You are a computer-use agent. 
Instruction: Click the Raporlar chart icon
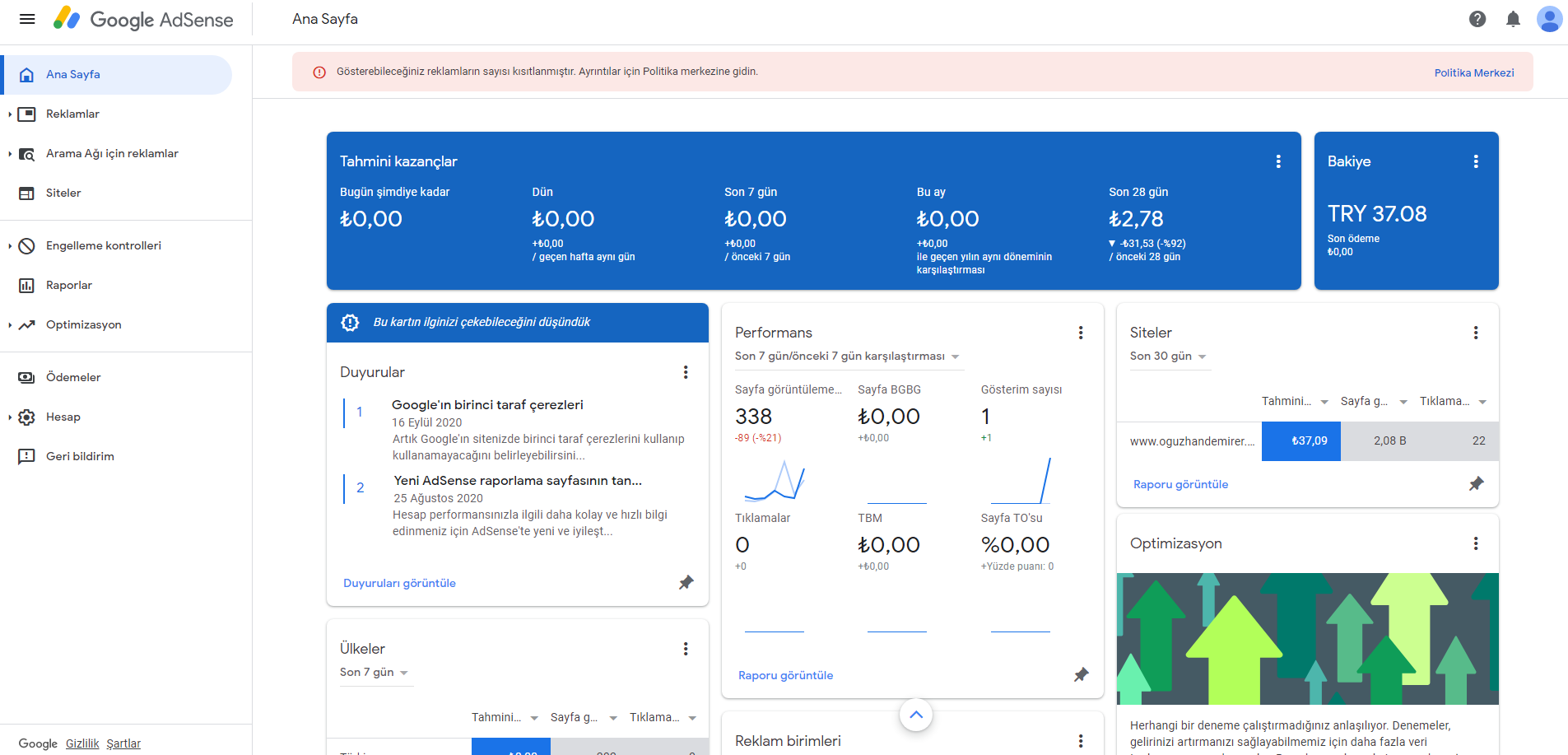point(27,285)
